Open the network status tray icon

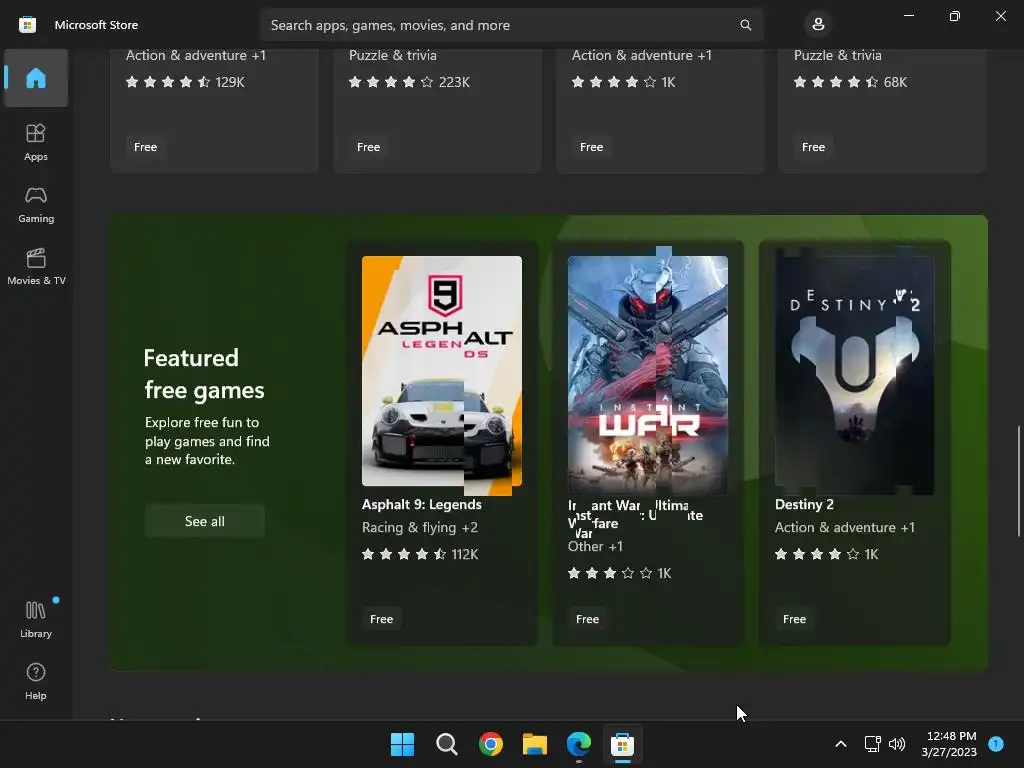872,744
